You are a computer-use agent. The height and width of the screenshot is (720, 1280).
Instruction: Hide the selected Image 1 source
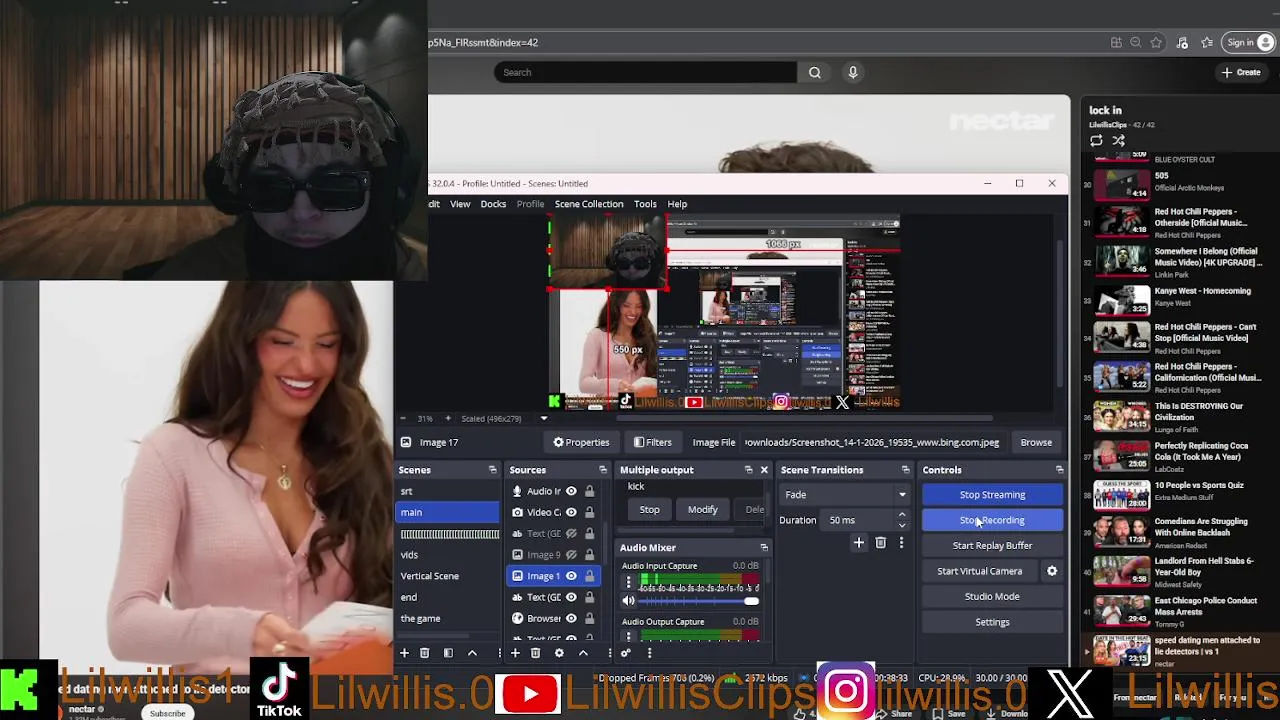tap(571, 576)
